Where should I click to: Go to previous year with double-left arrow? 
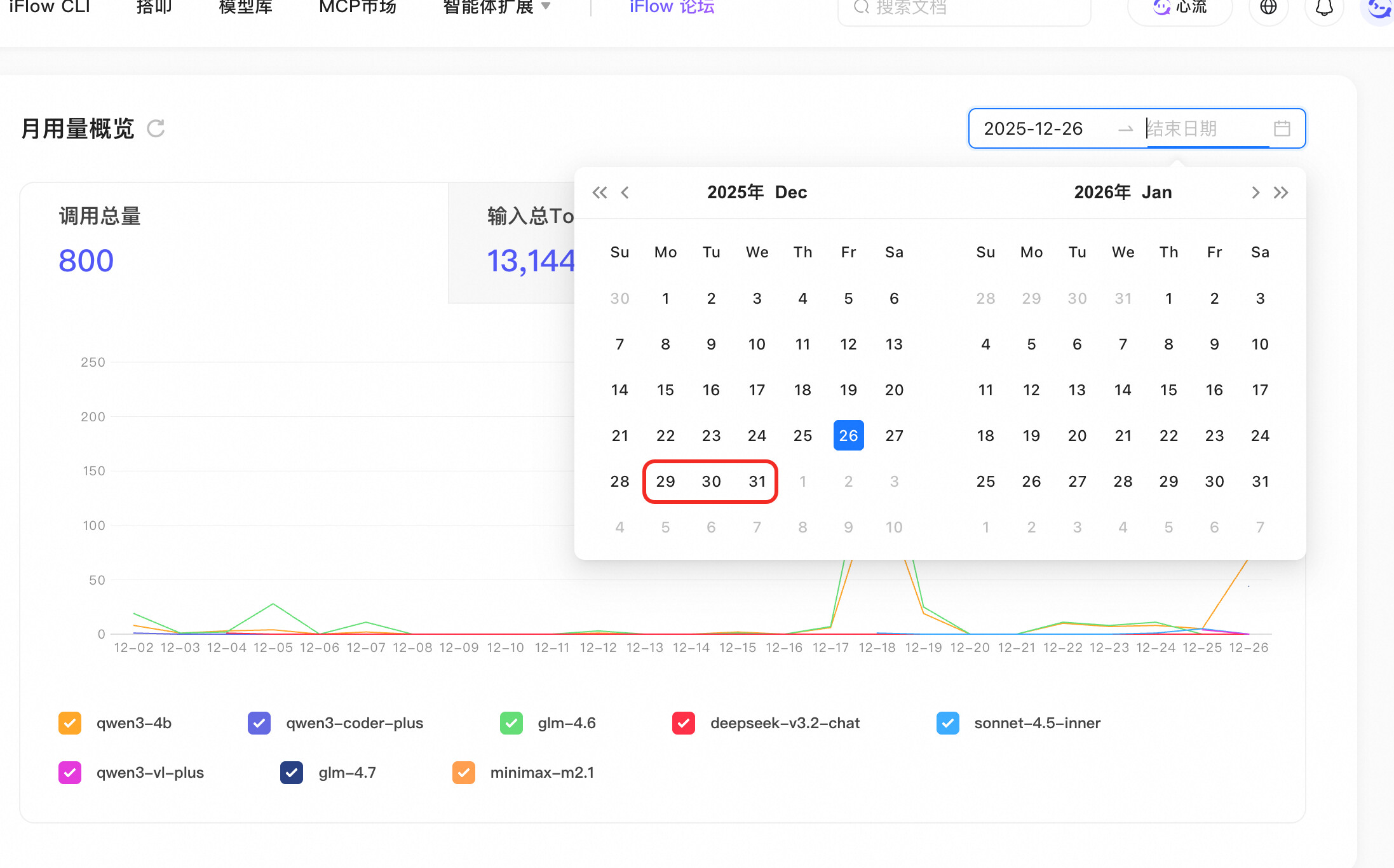click(x=599, y=193)
